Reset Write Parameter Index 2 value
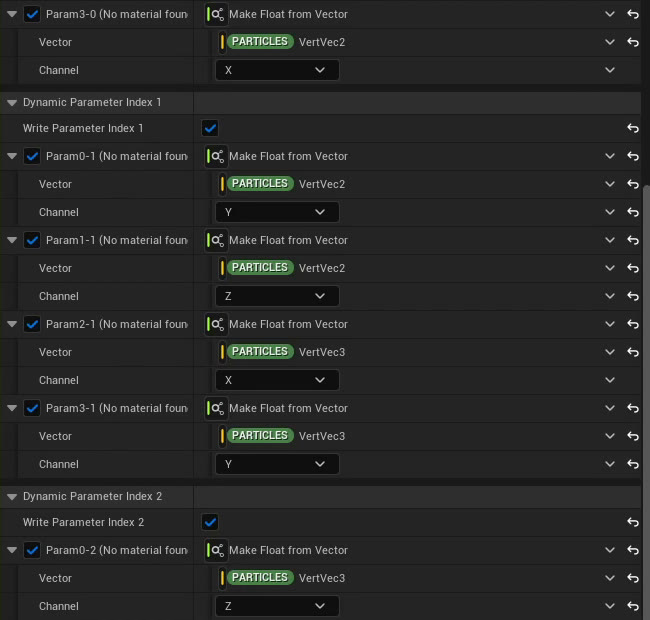650x620 pixels. [x=633, y=522]
